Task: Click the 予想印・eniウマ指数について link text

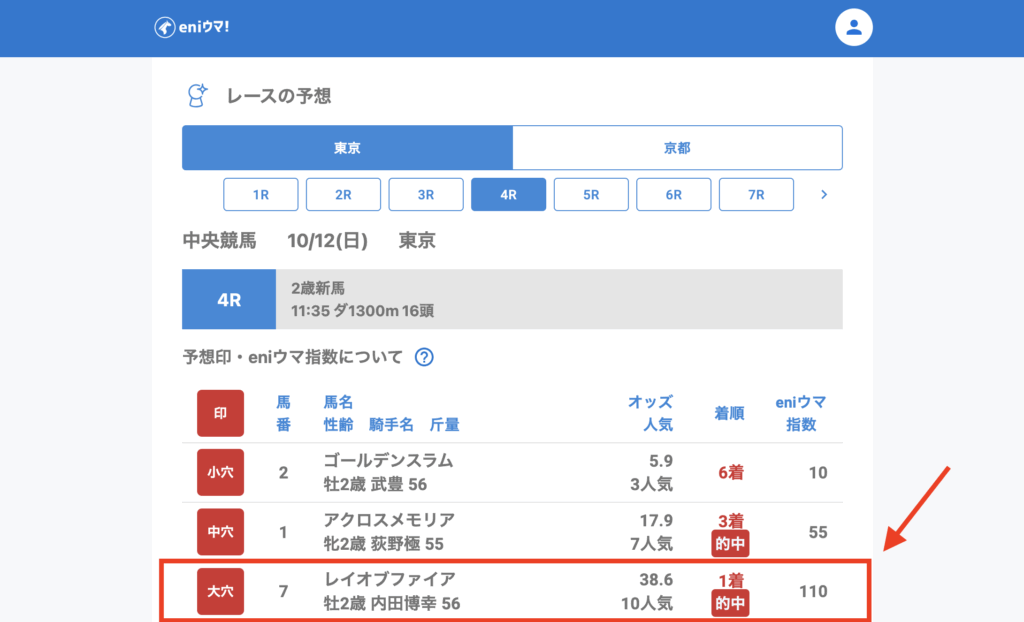Action: pyautogui.click(x=293, y=357)
